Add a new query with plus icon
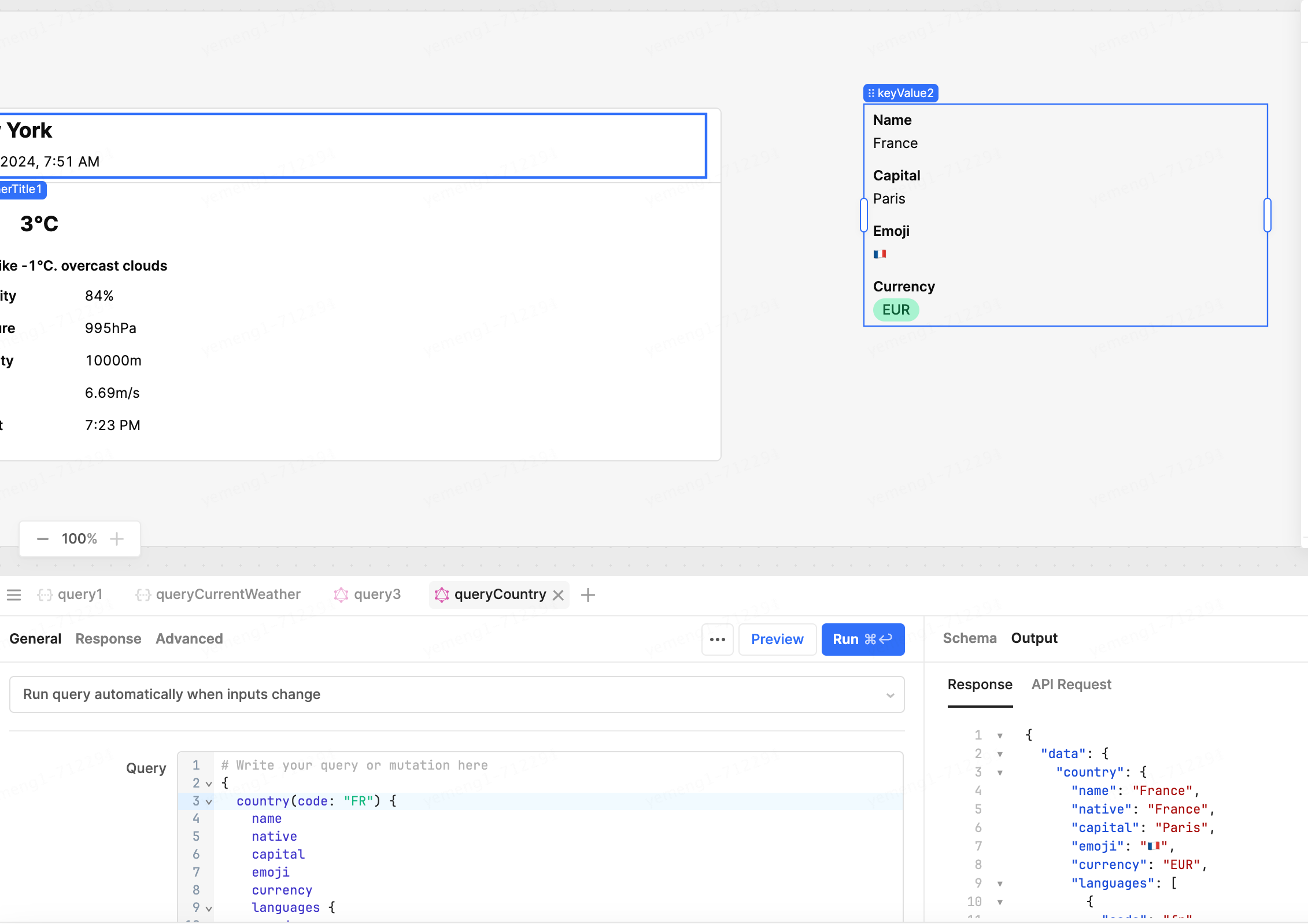The width and height of the screenshot is (1308, 924). point(588,595)
